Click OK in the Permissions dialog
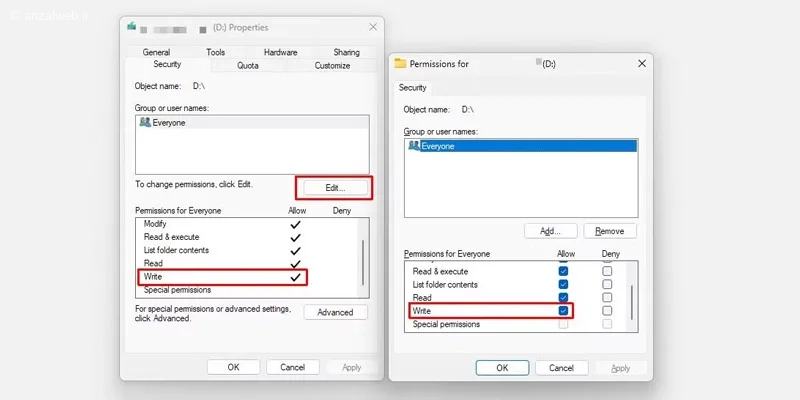The image size is (800, 400). point(503,368)
